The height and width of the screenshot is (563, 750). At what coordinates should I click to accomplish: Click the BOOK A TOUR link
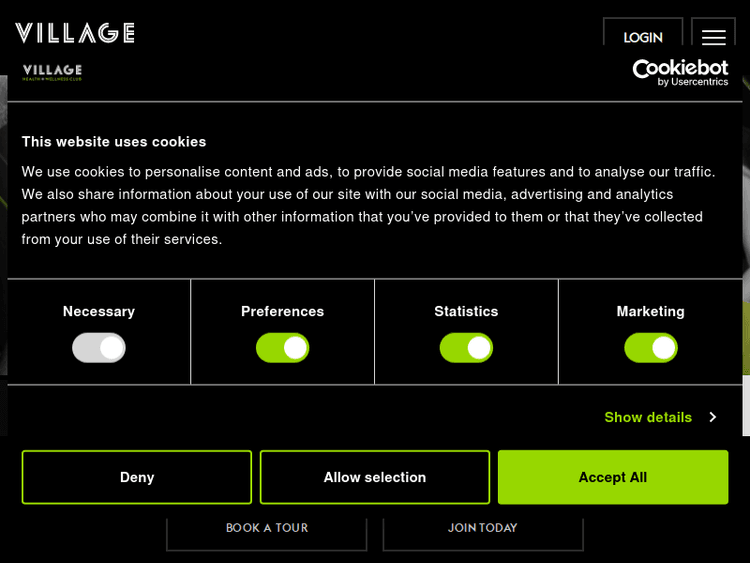(267, 528)
